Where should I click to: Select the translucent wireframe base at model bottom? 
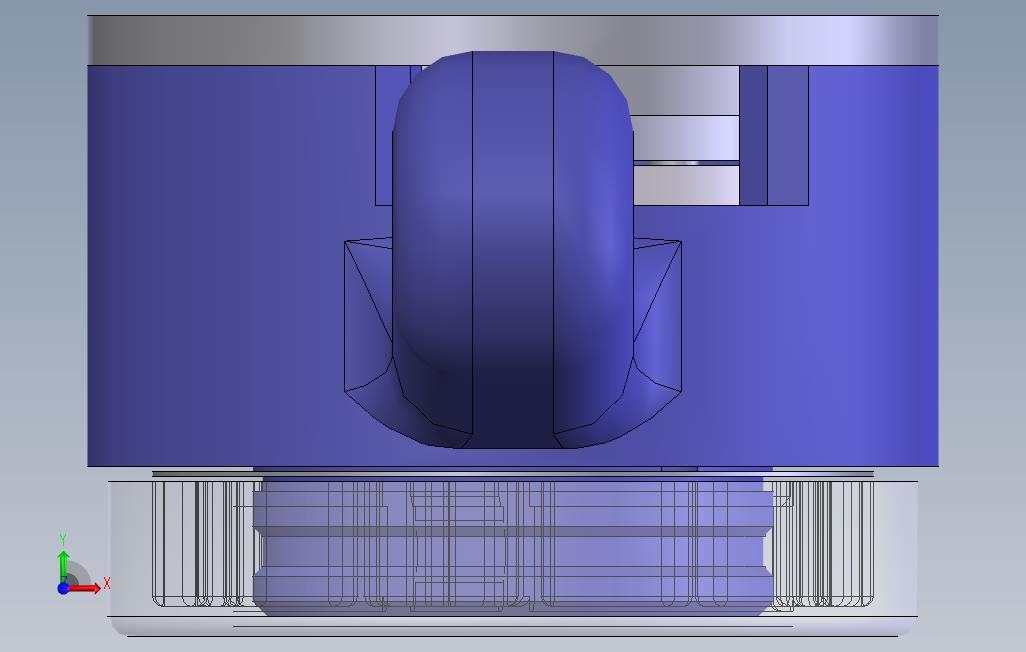point(513,558)
